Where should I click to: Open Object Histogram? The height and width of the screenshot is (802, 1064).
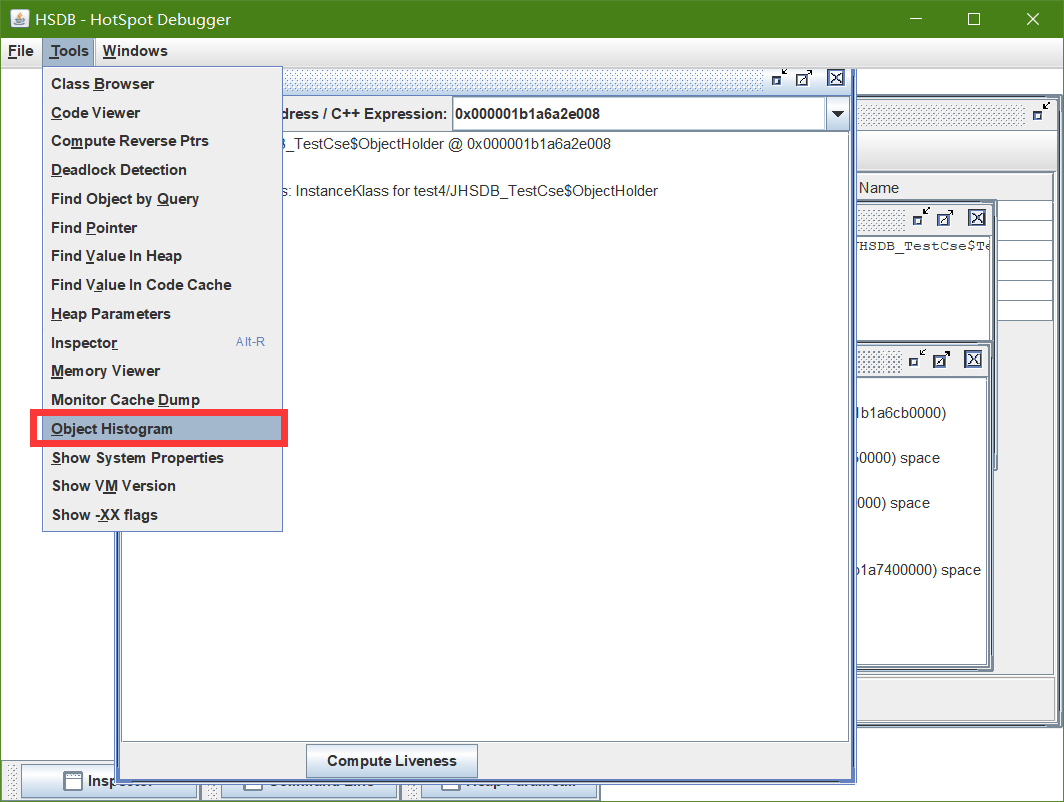pyautogui.click(x=162, y=429)
